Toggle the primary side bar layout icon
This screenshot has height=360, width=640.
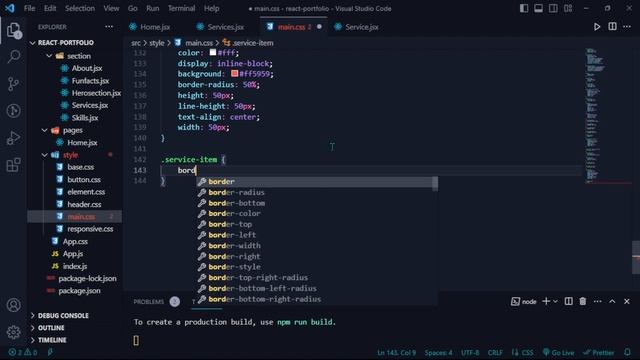pos(524,8)
